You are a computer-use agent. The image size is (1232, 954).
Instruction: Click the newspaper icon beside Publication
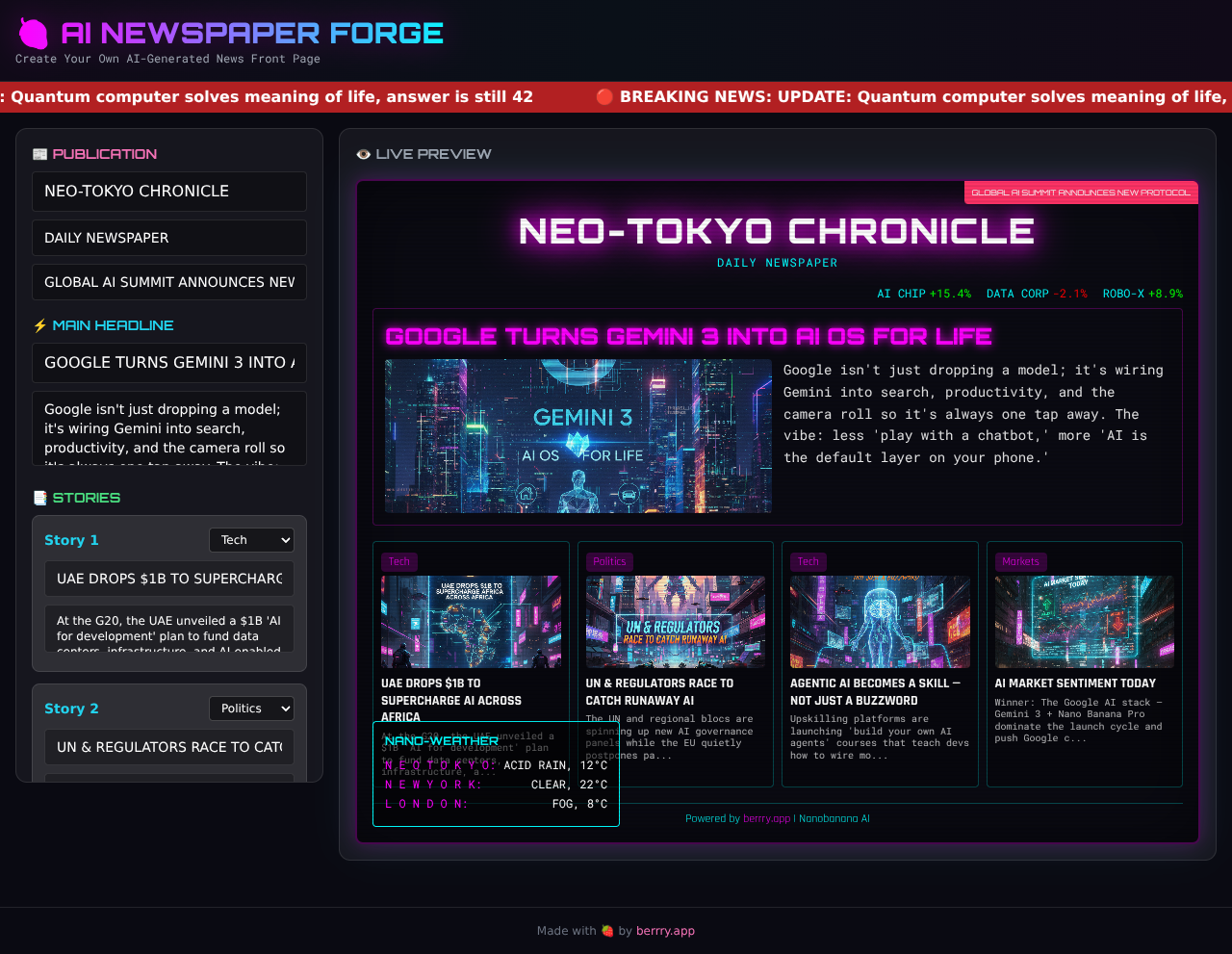pyautogui.click(x=39, y=154)
